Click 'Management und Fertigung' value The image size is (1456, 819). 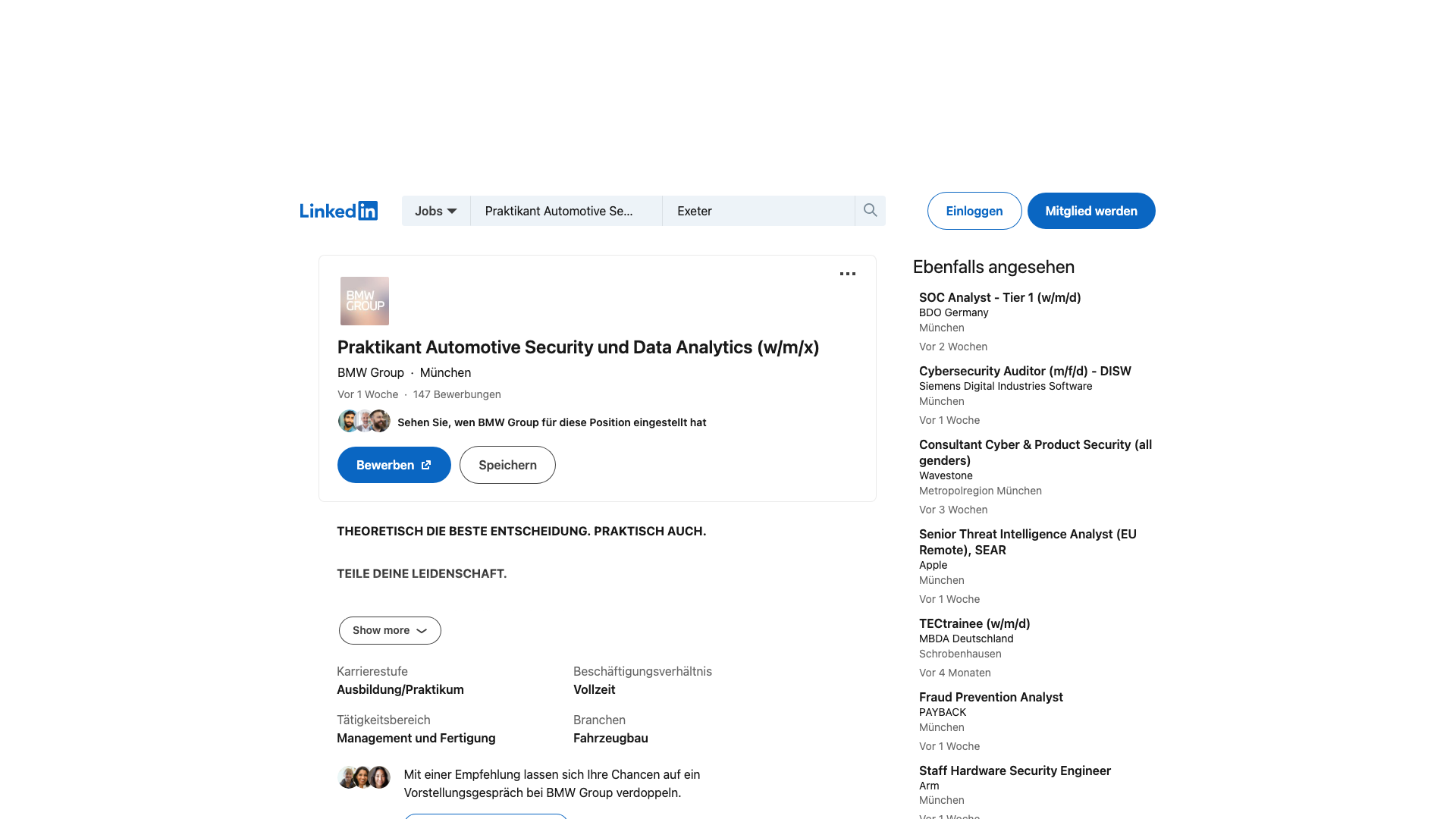416,738
